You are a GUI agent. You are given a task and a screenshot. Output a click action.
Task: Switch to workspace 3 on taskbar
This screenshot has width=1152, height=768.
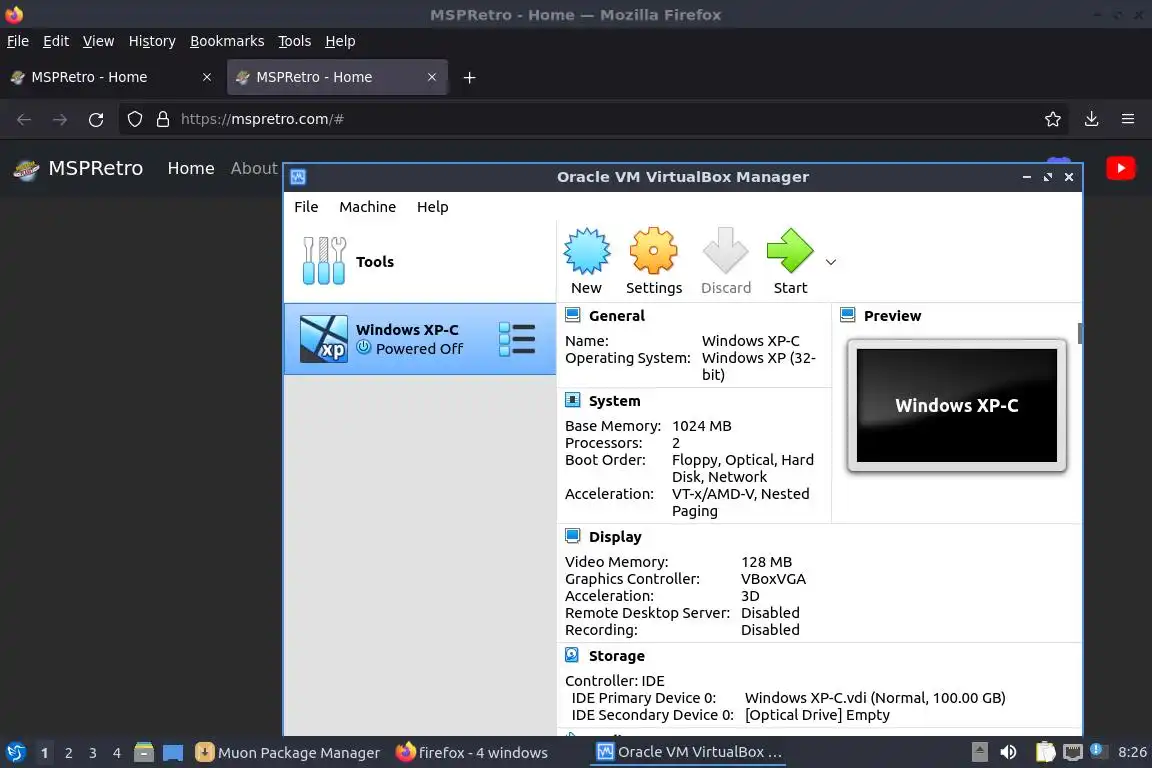pyautogui.click(x=93, y=753)
